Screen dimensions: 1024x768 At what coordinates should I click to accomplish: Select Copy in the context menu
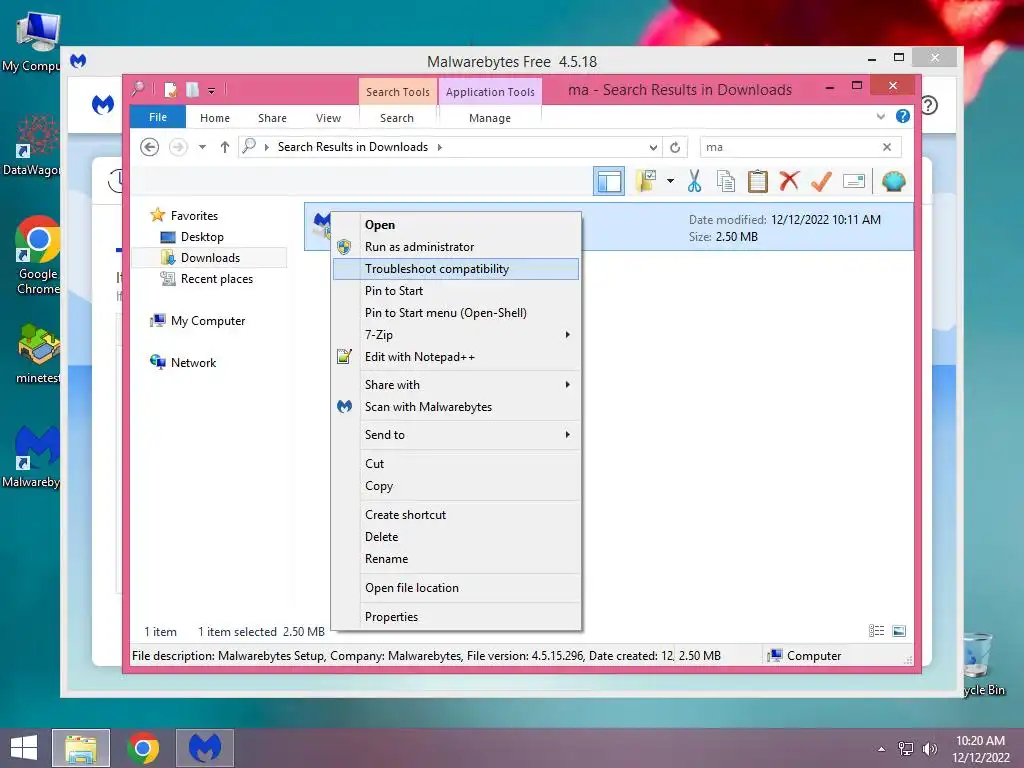click(456, 486)
